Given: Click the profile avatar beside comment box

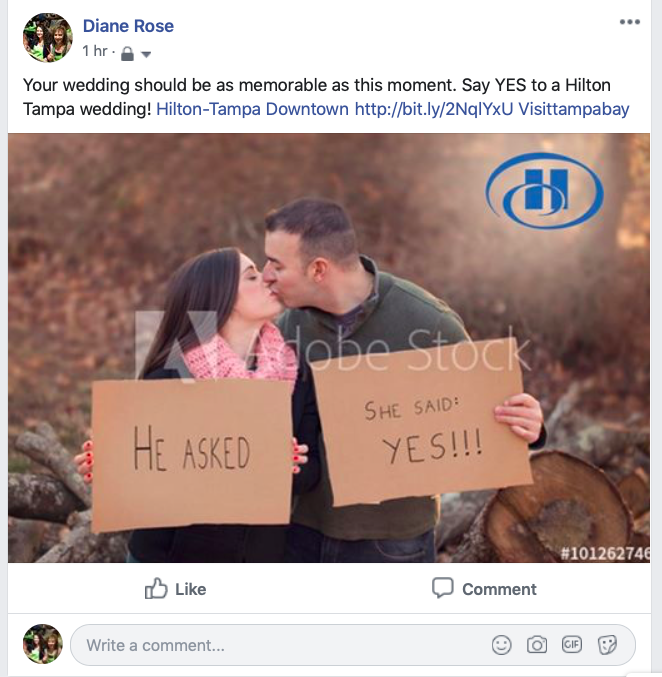Looking at the screenshot, I should click(x=43, y=644).
